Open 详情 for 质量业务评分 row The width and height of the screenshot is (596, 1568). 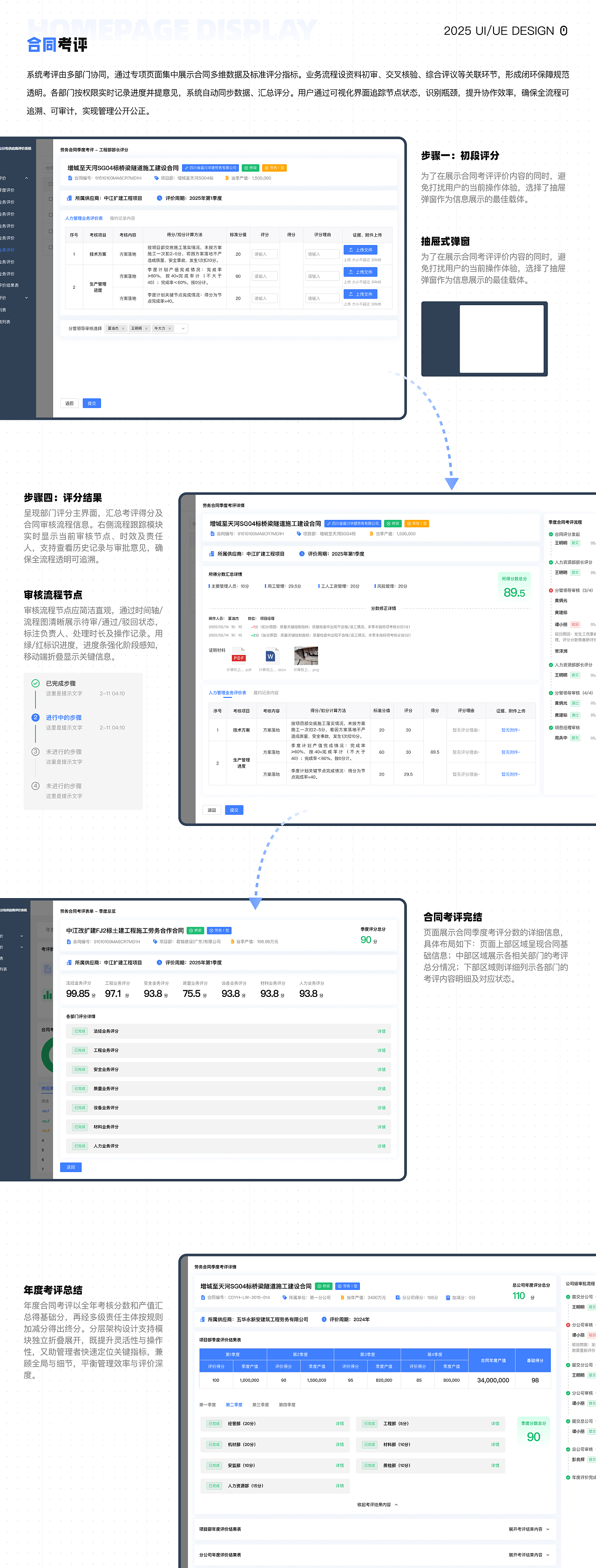click(x=381, y=1089)
